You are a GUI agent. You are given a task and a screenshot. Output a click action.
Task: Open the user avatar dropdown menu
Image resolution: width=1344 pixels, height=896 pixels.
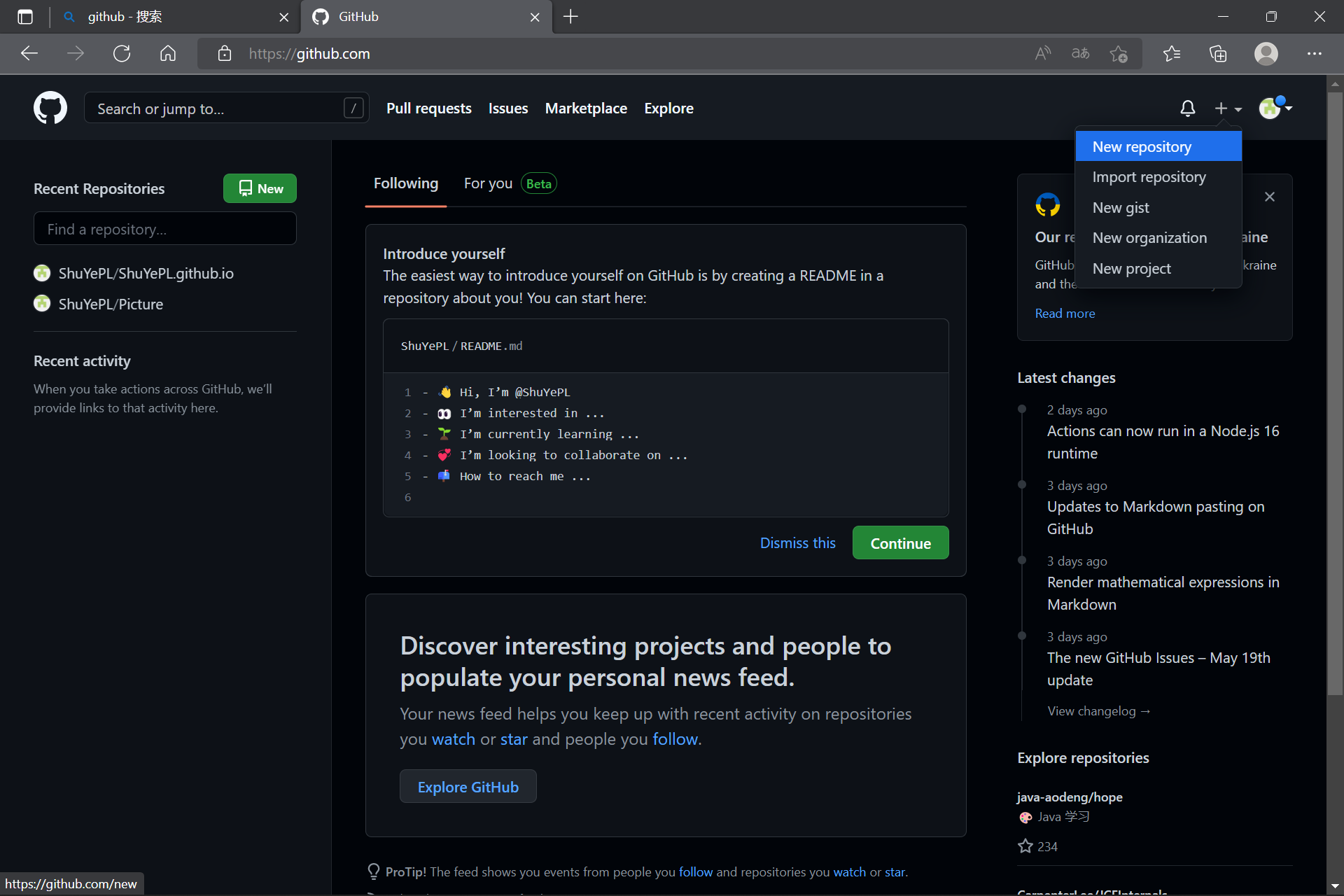point(1275,108)
